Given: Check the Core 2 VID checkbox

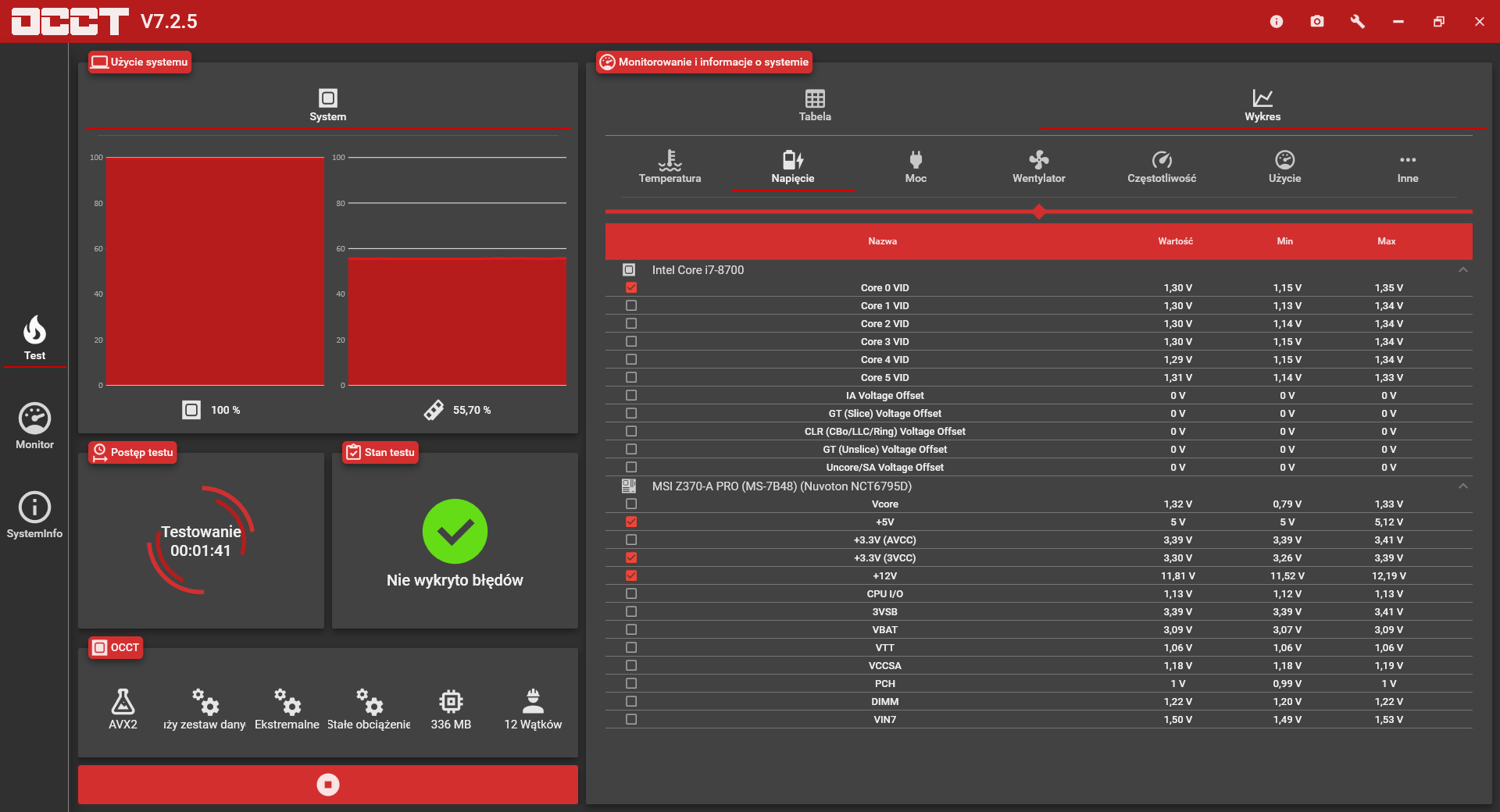Looking at the screenshot, I should pos(631,323).
